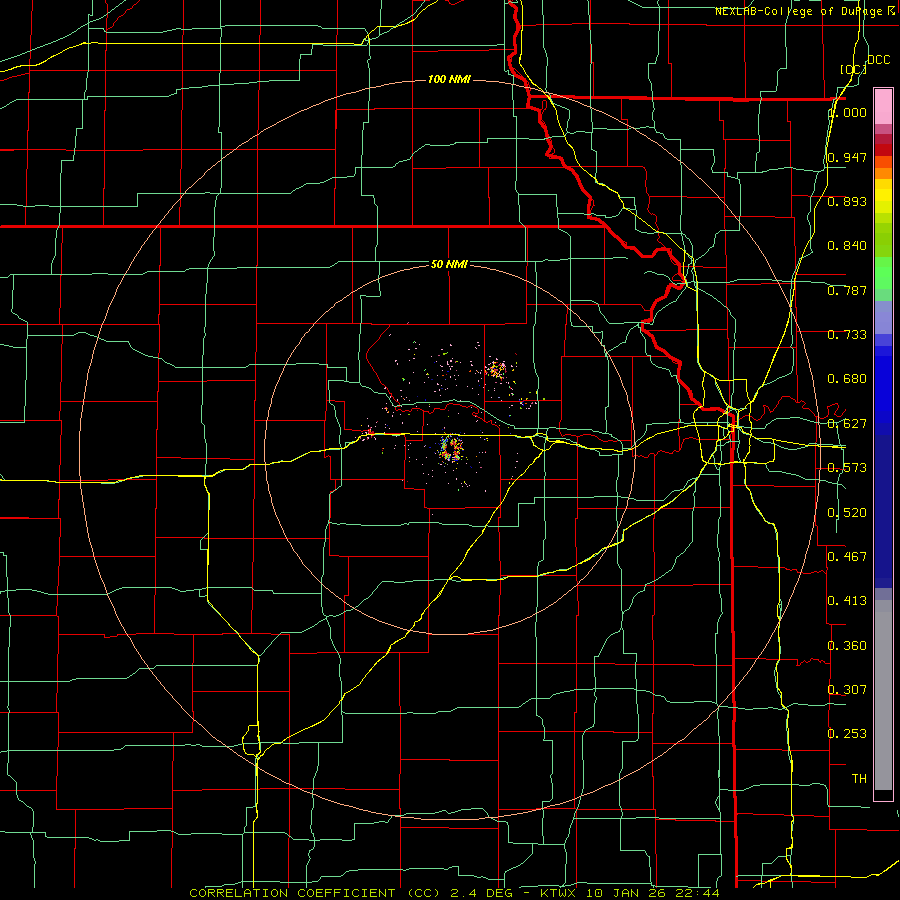
Task: Click the 0.253 scale value
Action: point(847,734)
